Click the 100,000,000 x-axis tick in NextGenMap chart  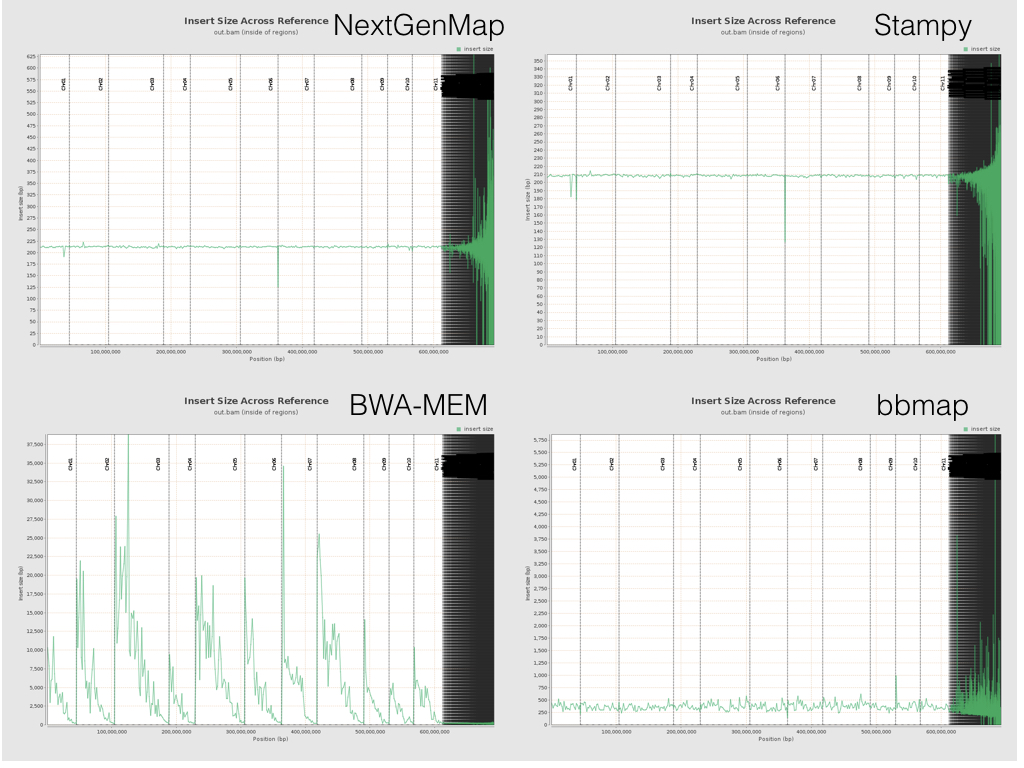coord(105,352)
